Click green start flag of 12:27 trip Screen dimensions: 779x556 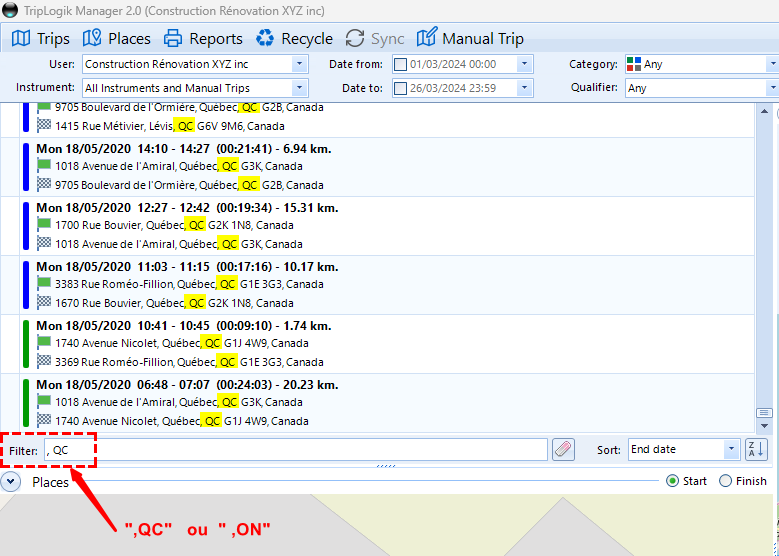point(44,224)
